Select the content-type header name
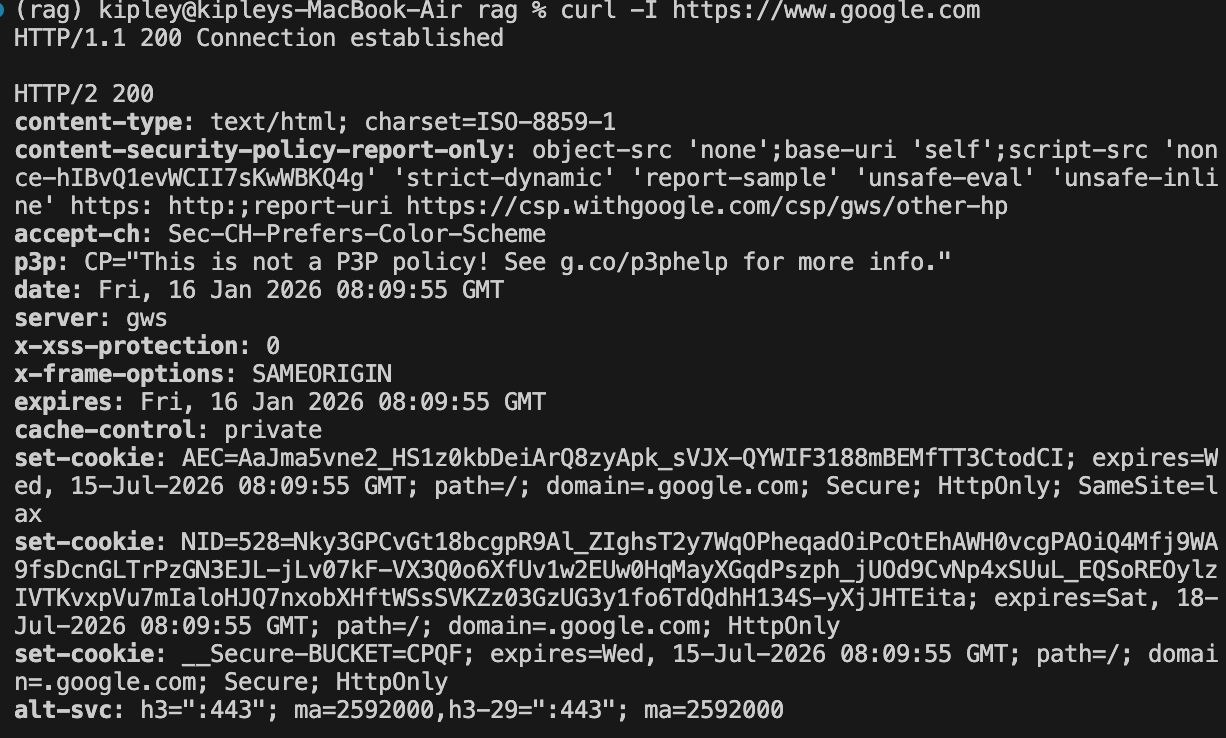 pyautogui.click(x=104, y=122)
